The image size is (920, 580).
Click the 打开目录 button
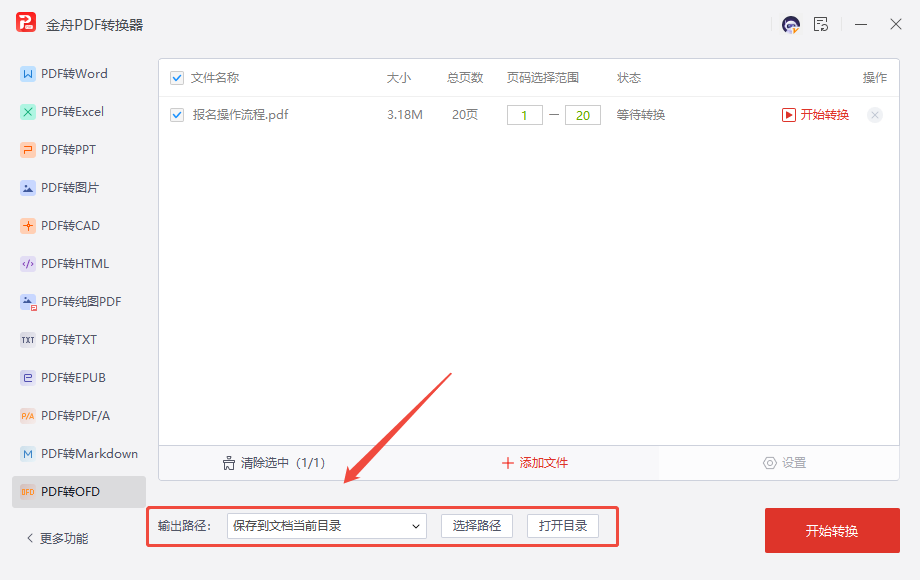563,526
